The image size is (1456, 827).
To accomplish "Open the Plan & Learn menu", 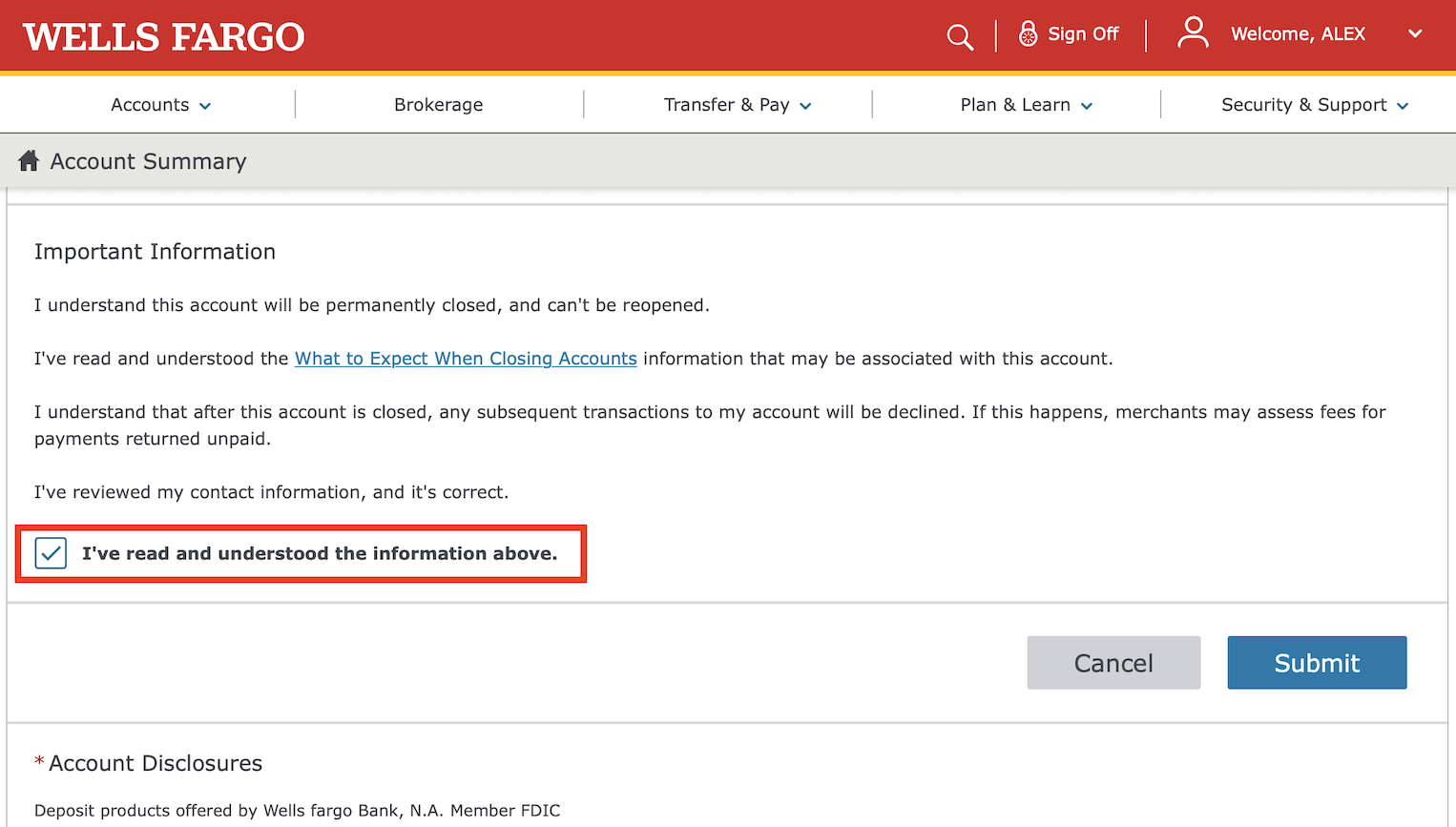I will [1015, 105].
